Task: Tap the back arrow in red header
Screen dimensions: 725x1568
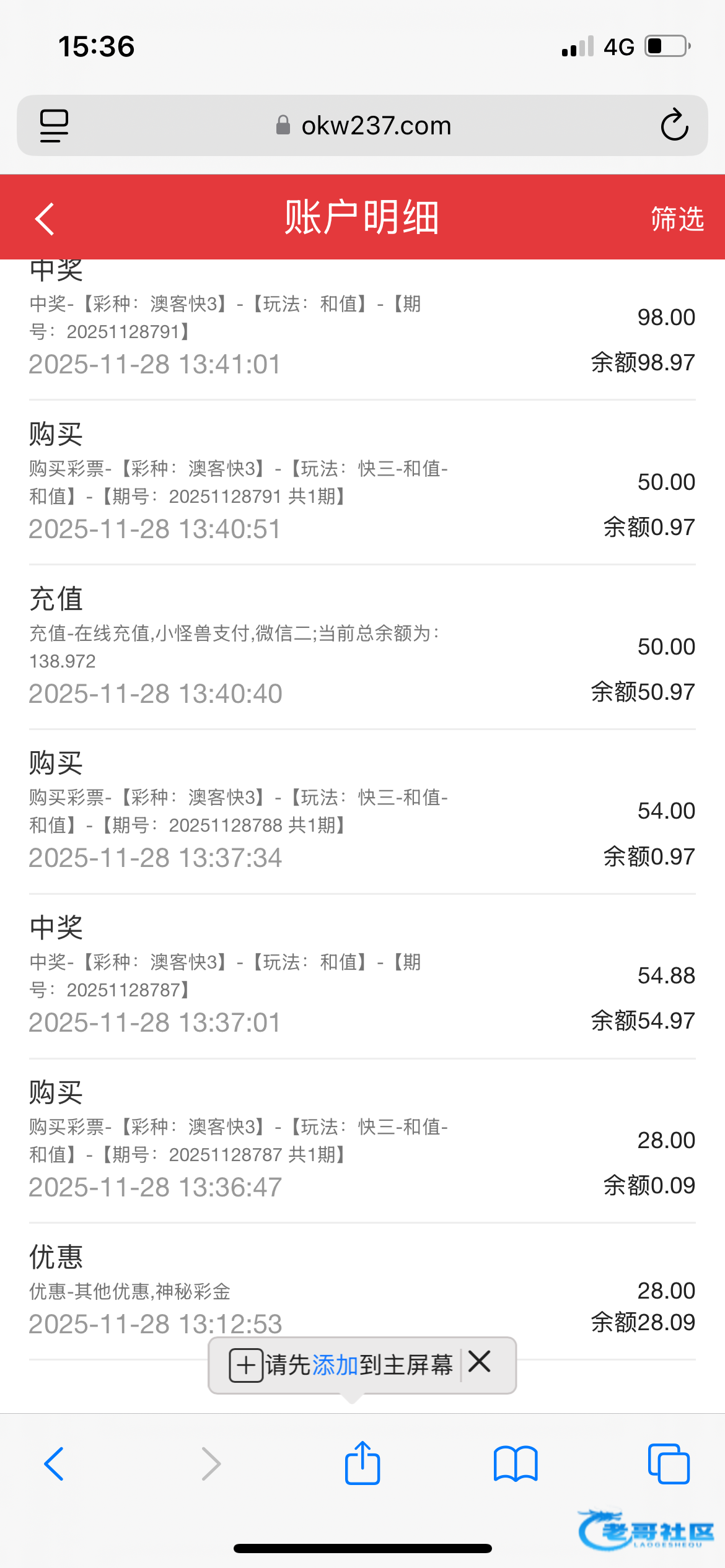Action: pos(45,219)
